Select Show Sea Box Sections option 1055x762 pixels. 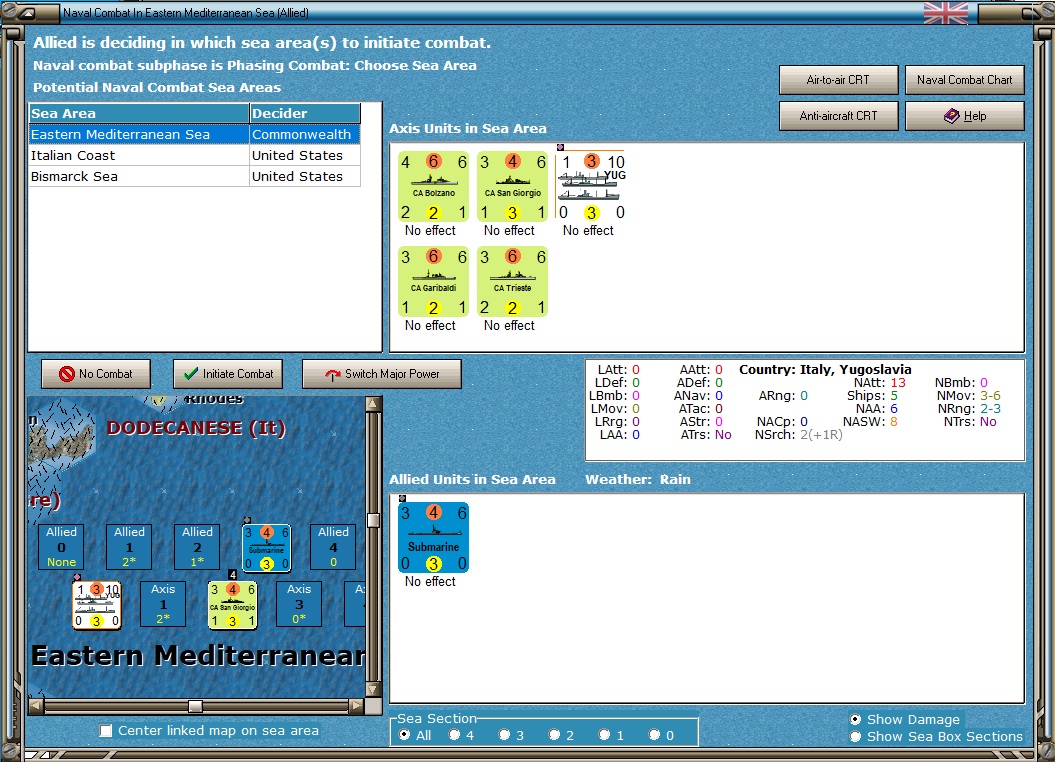(x=855, y=736)
